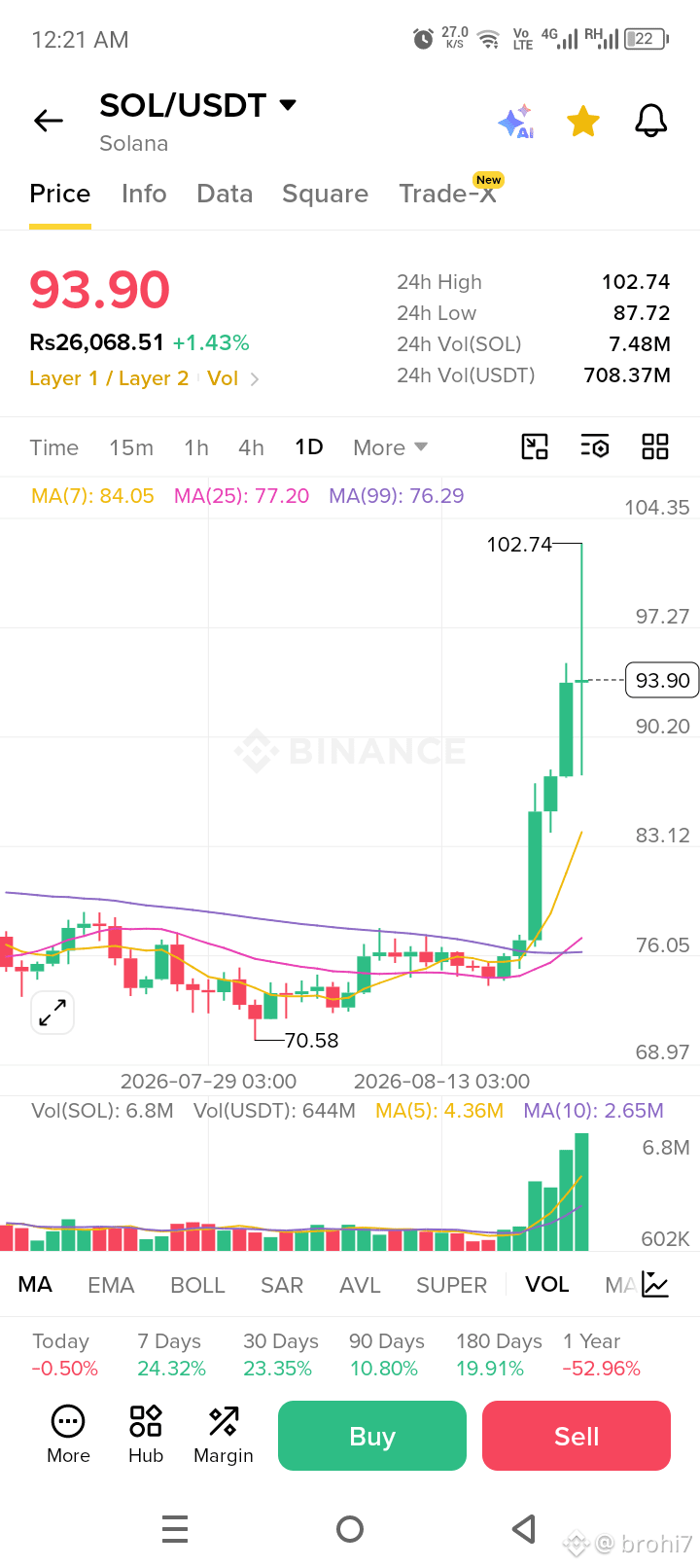
Task: Select the 1h chart interval
Action: pyautogui.click(x=196, y=447)
